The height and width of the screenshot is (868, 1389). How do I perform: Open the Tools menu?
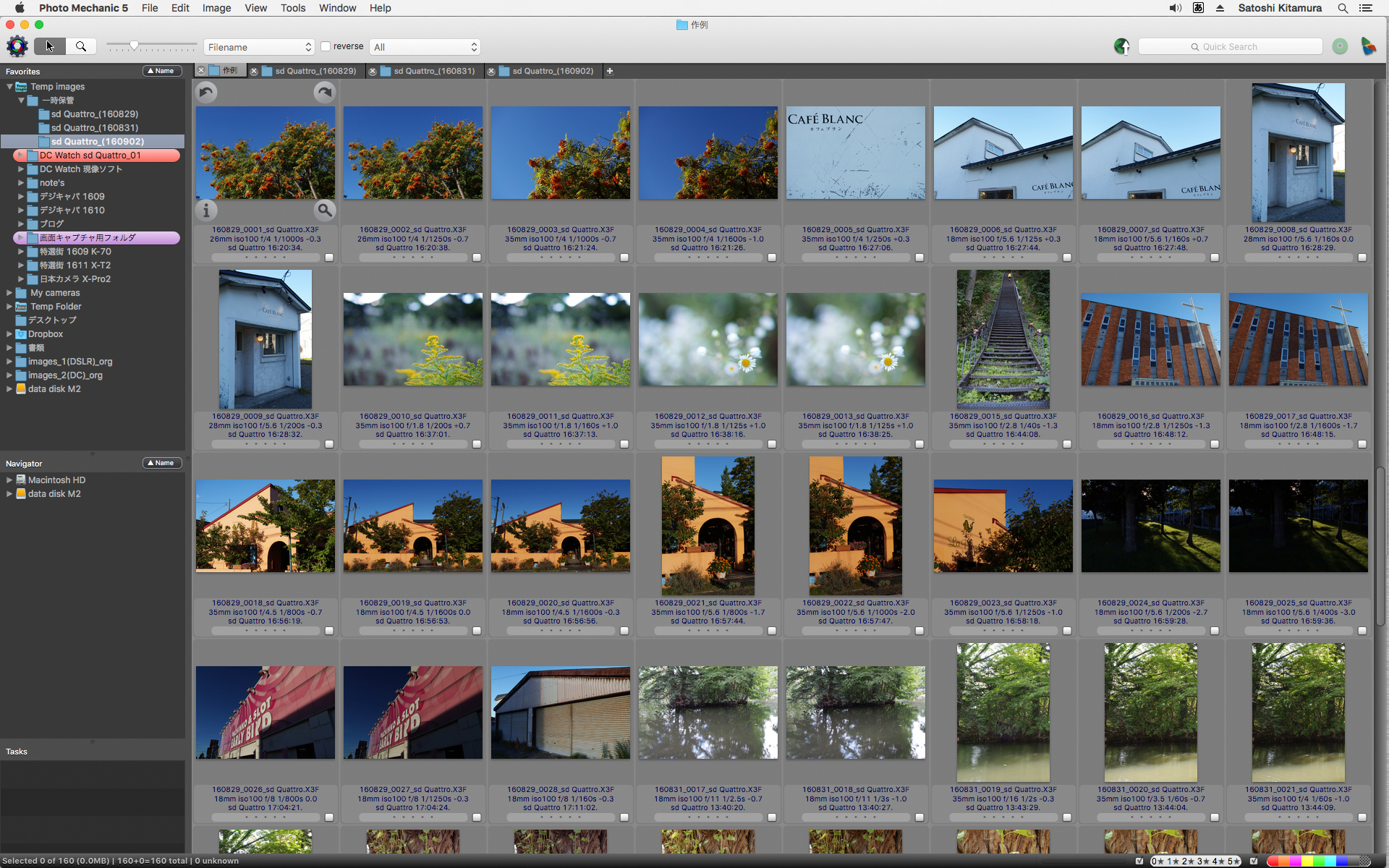coord(292,8)
